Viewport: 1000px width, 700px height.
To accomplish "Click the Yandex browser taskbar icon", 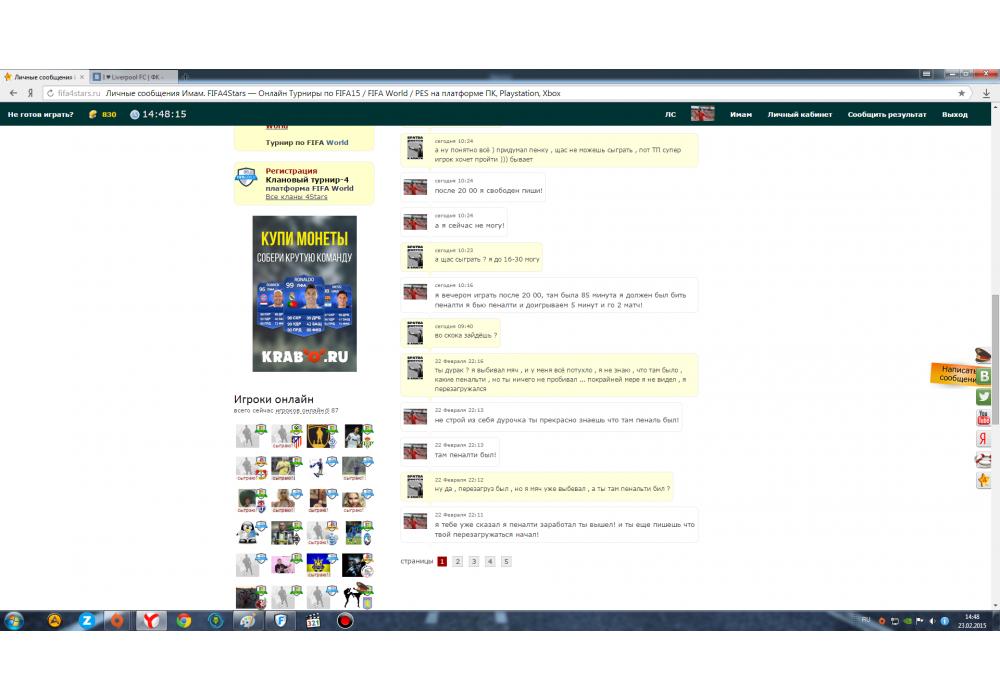I will click(x=151, y=620).
